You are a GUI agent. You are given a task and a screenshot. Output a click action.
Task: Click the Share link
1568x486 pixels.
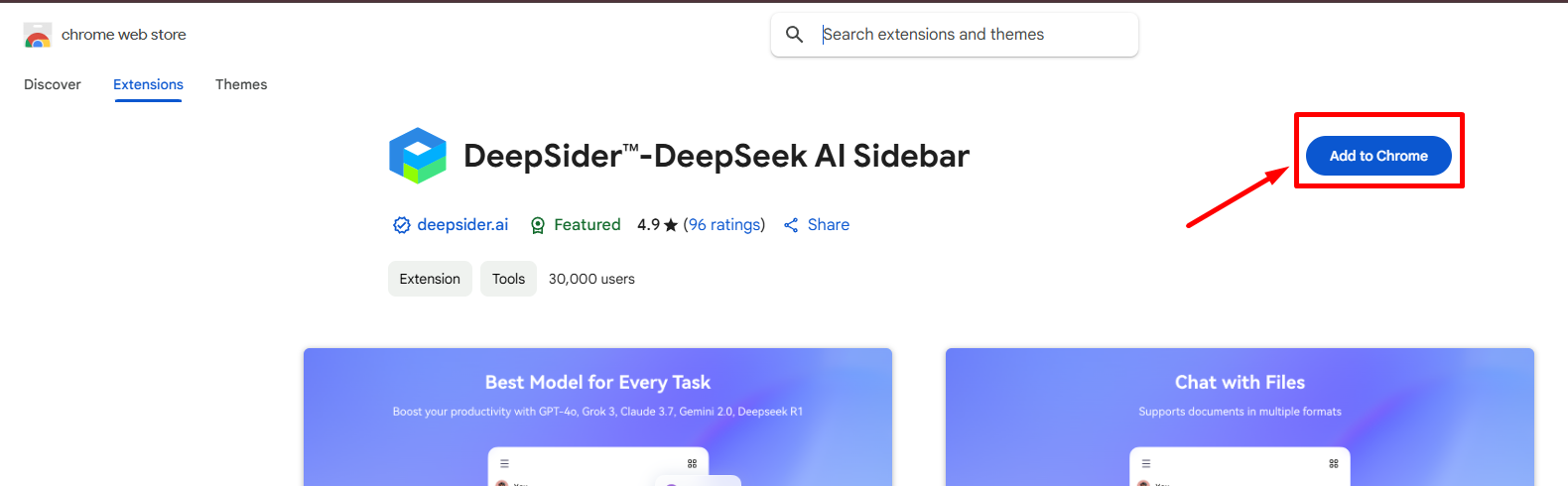(829, 225)
